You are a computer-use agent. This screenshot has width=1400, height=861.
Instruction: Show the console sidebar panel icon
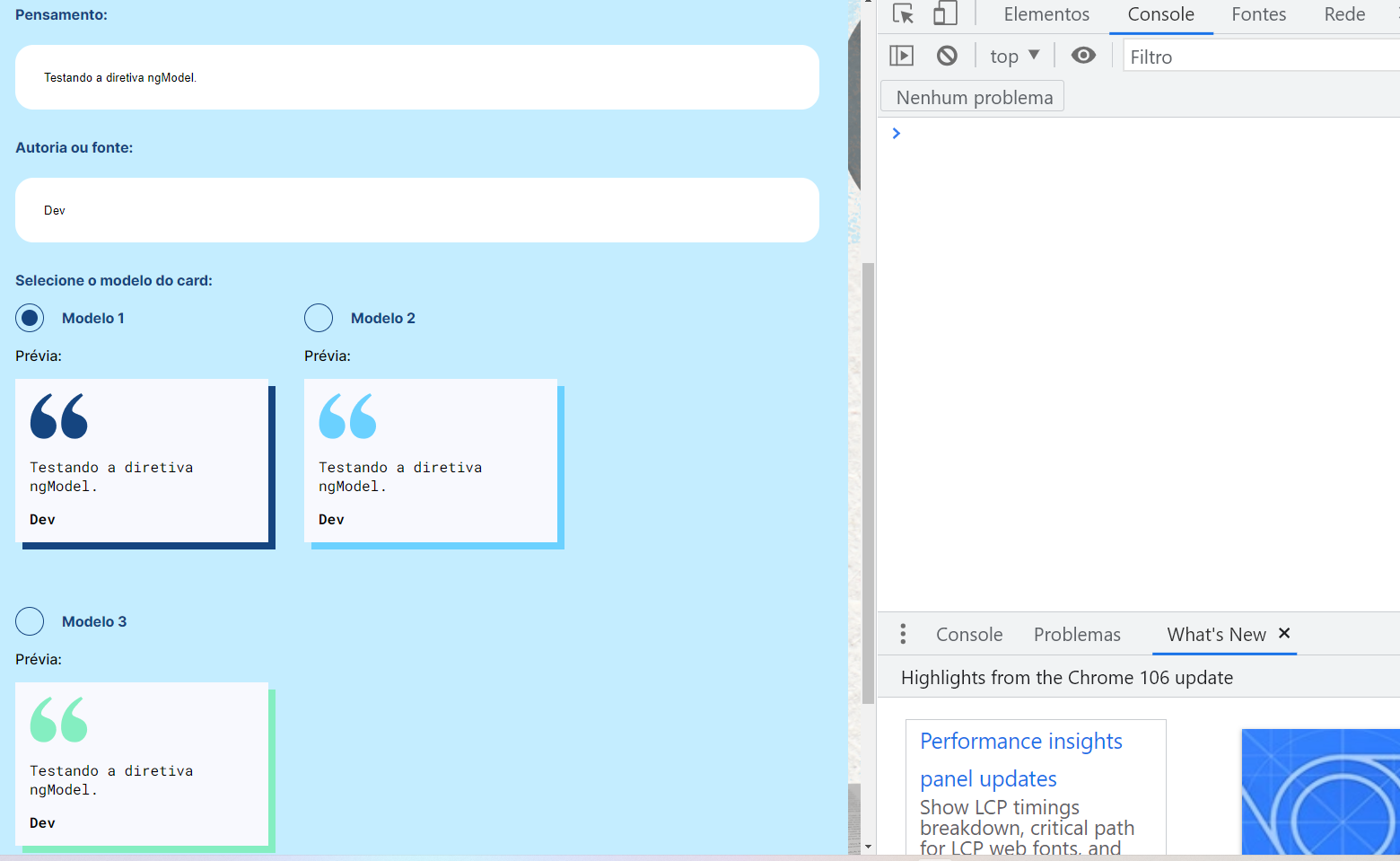[901, 56]
